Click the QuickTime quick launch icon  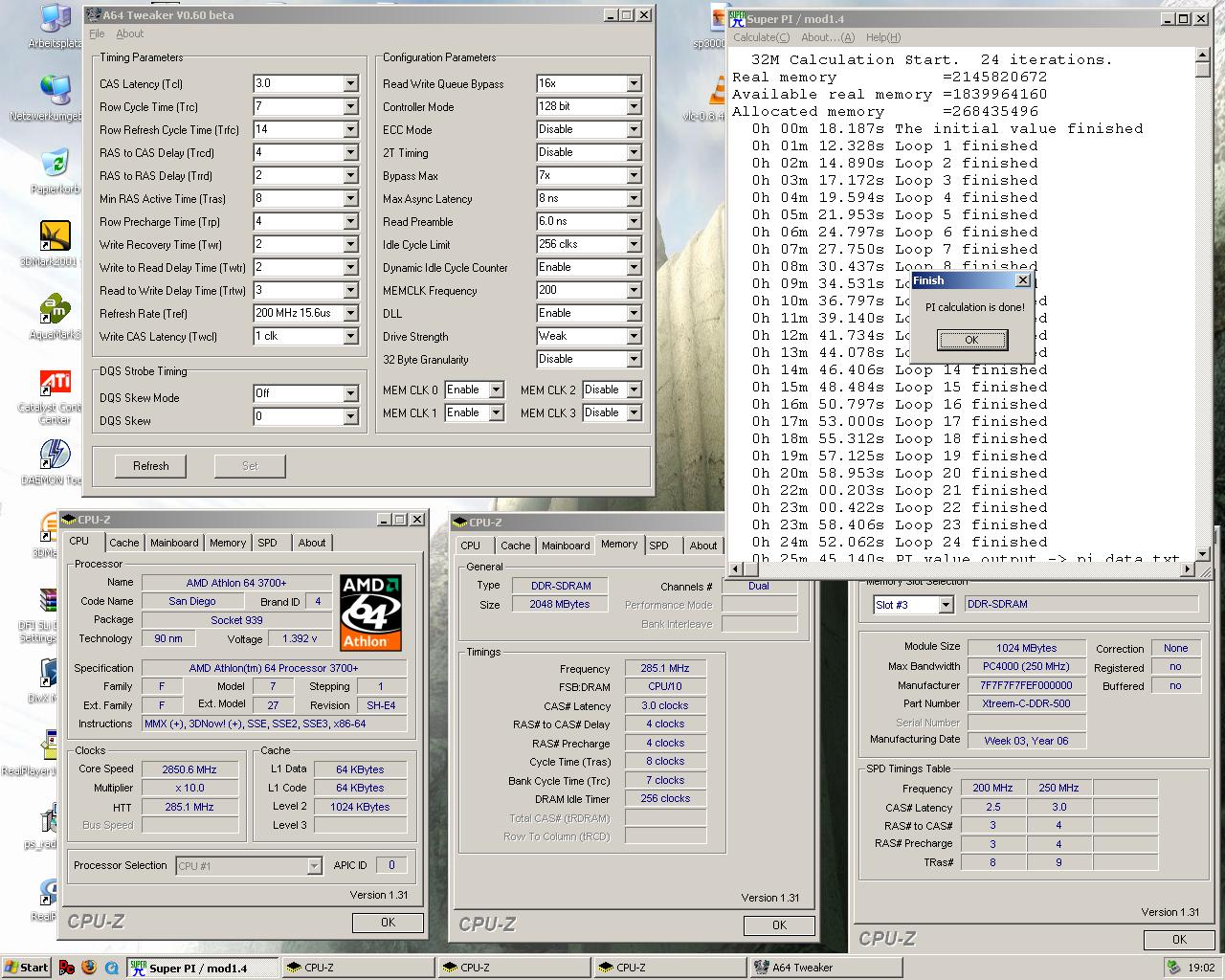click(112, 968)
